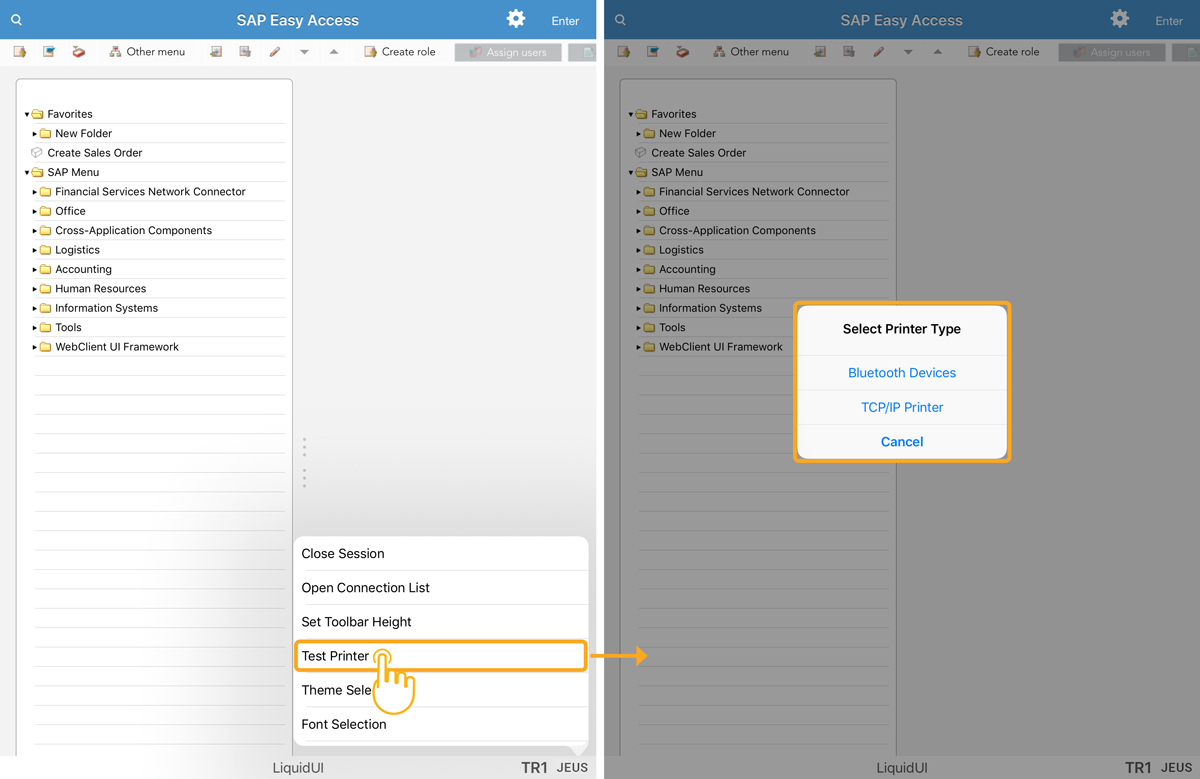Open settings gear in the left screen header

tap(516, 19)
